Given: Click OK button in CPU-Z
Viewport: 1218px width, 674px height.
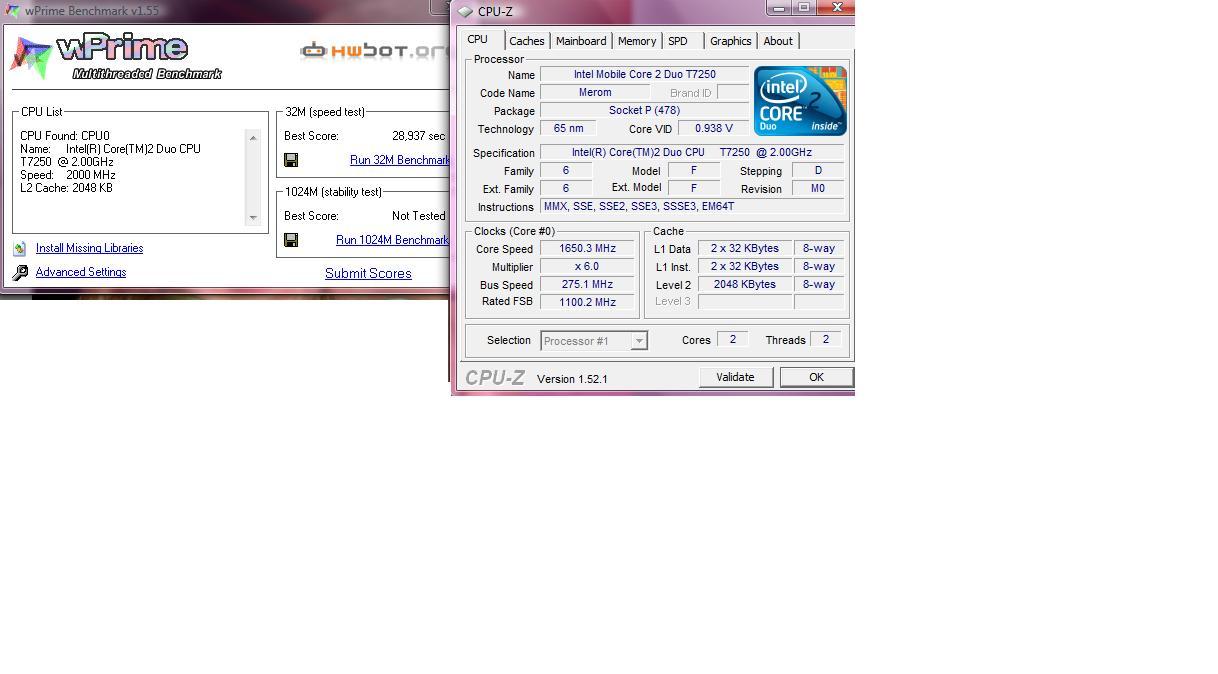Looking at the screenshot, I should click(x=816, y=377).
